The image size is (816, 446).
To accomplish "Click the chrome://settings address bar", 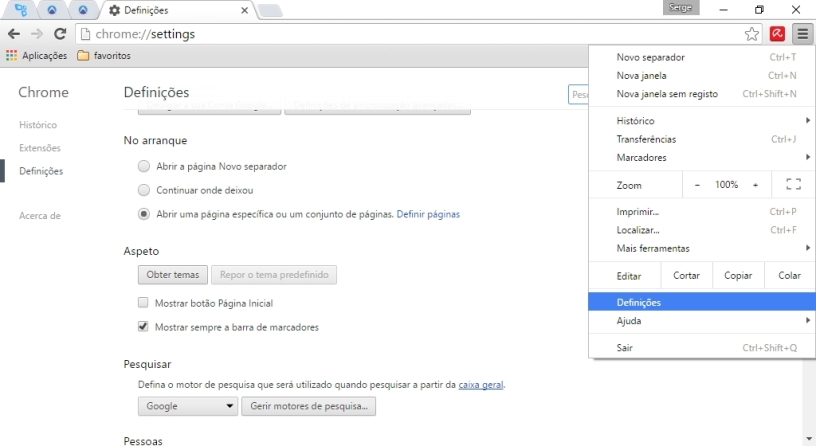I will click(x=411, y=34).
